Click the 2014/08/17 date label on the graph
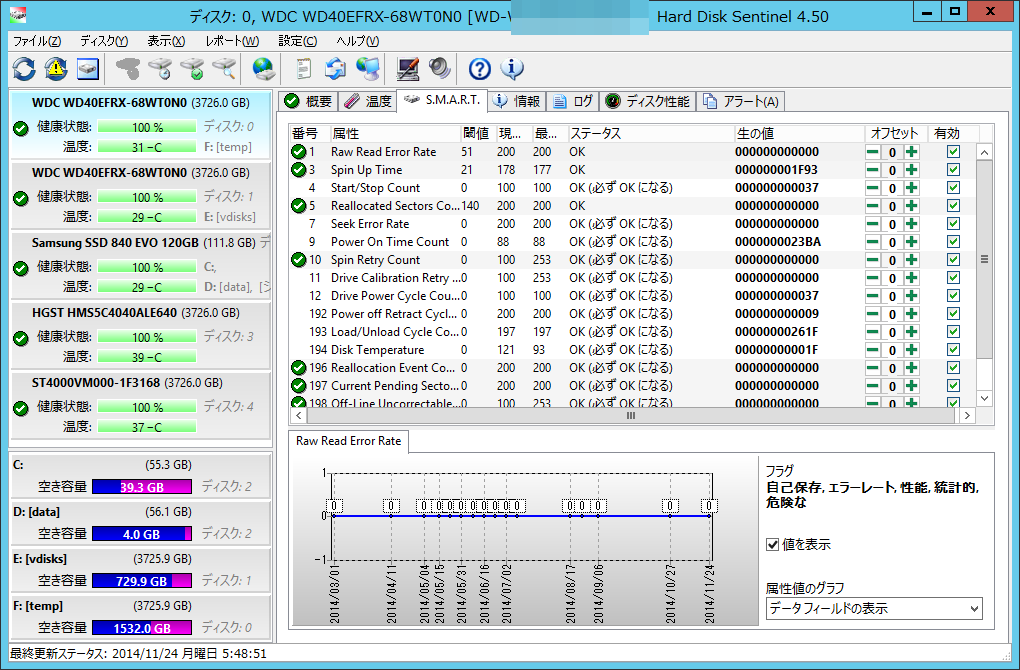Viewport: 1020px width, 670px height. pos(571,594)
